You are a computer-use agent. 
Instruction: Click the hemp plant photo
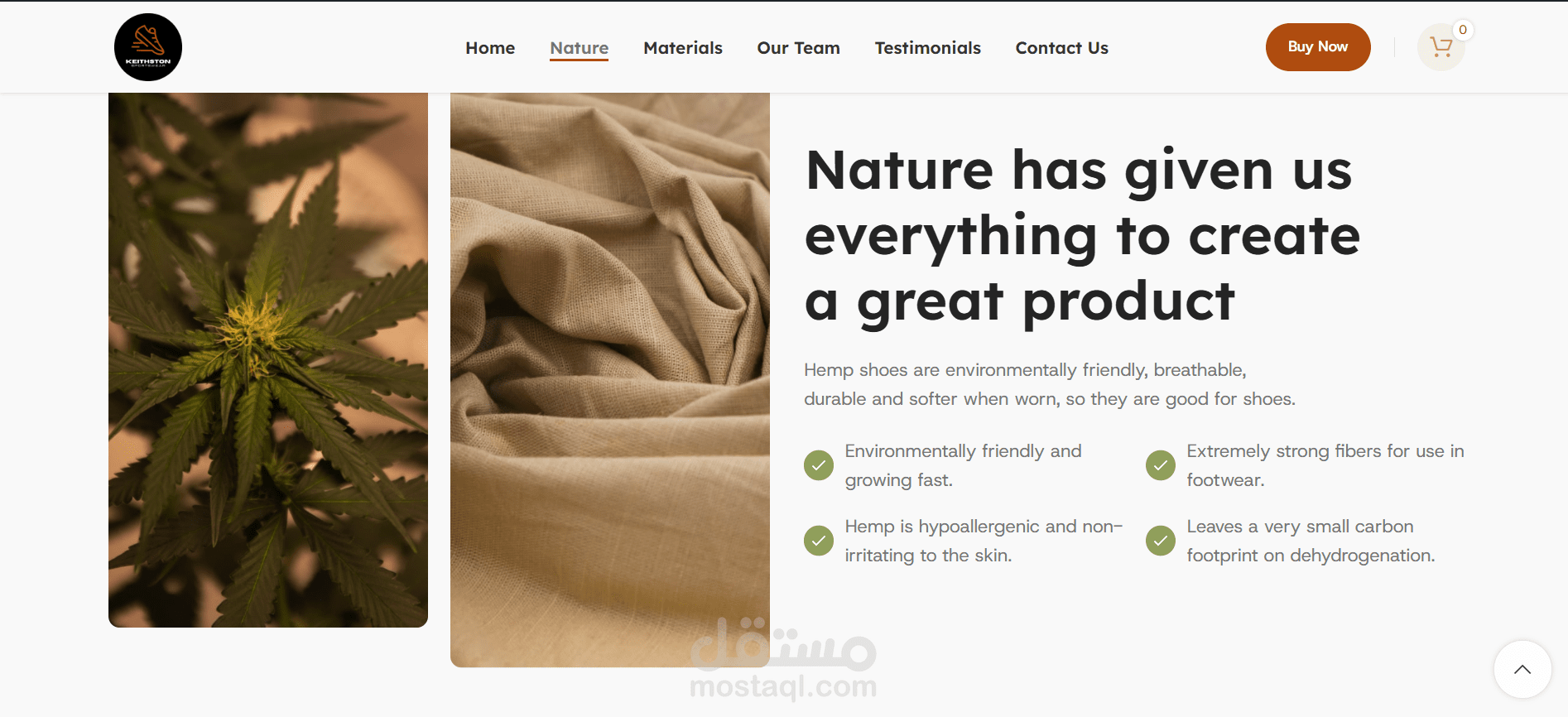[x=268, y=359]
